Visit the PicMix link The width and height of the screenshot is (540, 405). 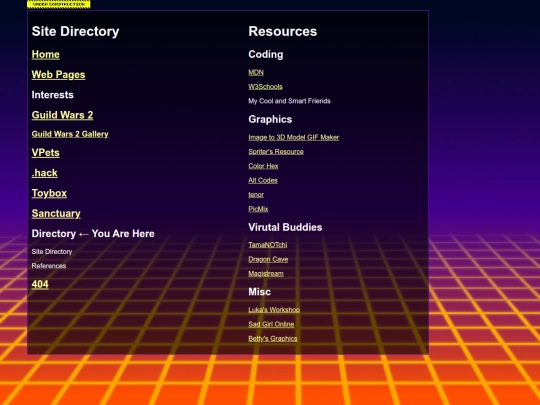tap(258, 209)
